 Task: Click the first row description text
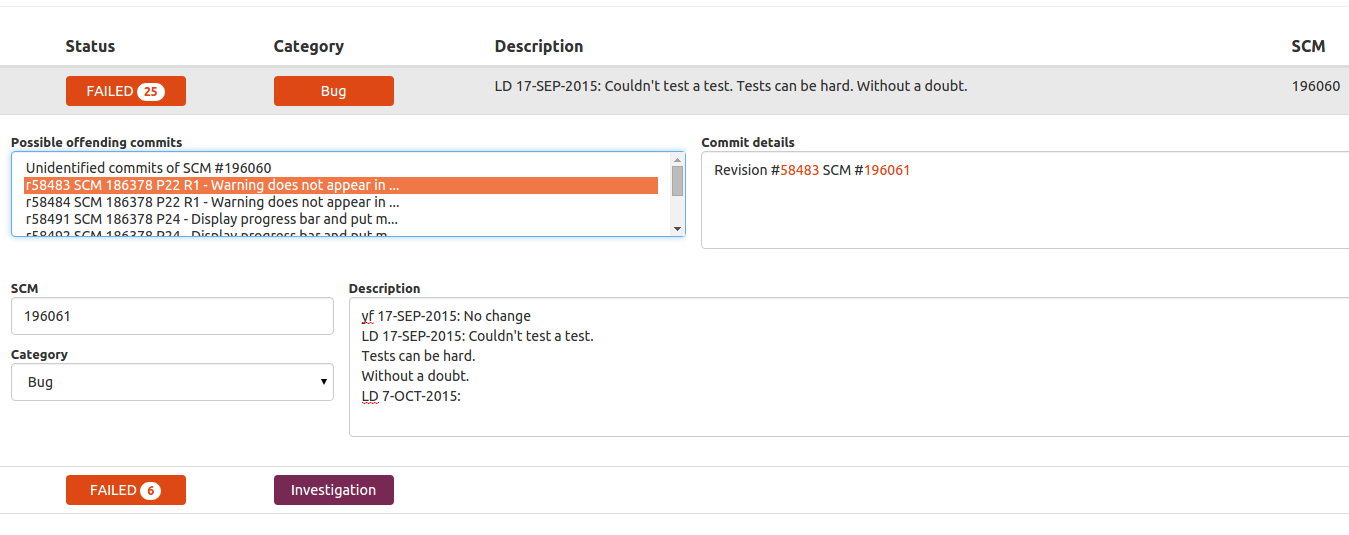[x=730, y=86]
